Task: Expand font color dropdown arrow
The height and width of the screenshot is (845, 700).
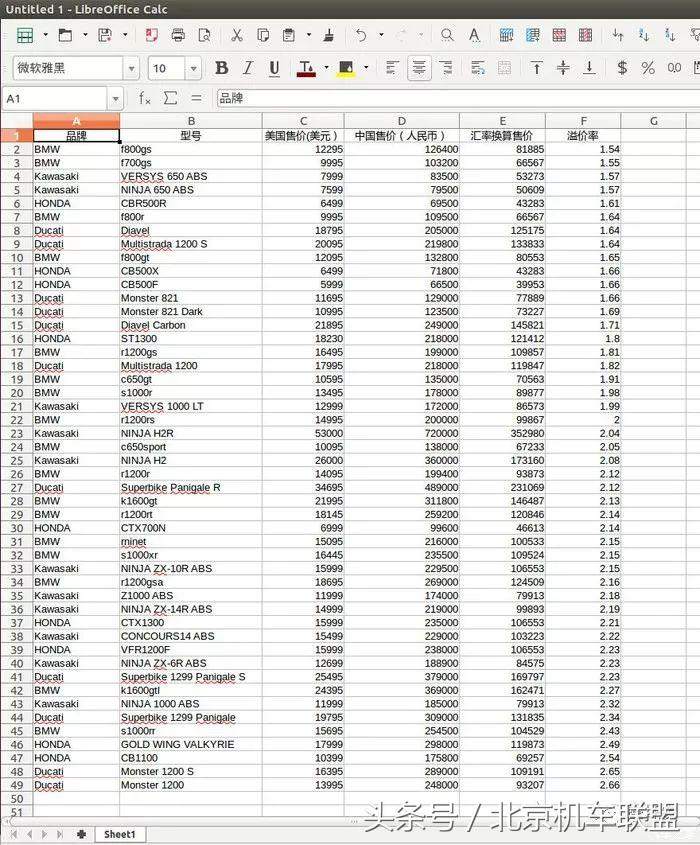Action: pyautogui.click(x=327, y=68)
